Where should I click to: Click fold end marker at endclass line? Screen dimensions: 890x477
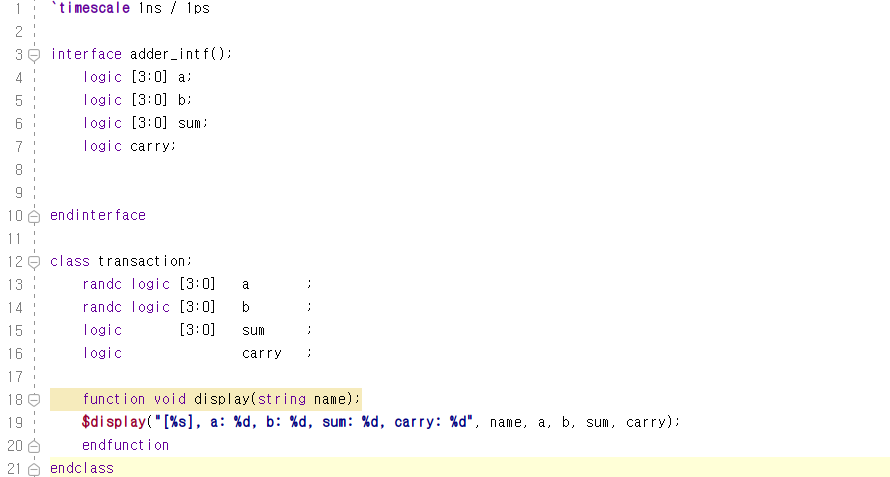(34, 469)
